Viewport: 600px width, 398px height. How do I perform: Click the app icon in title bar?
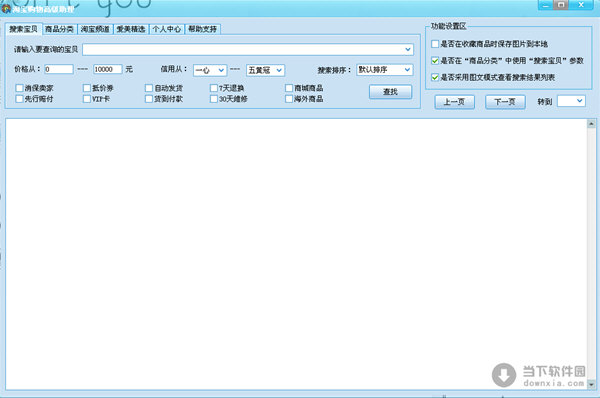[6, 8]
